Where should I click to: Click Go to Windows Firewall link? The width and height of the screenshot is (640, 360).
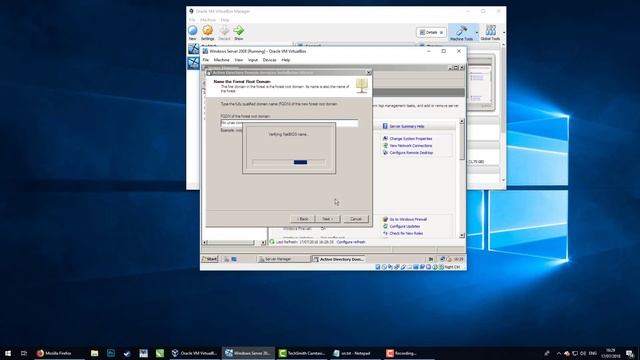click(x=408, y=220)
